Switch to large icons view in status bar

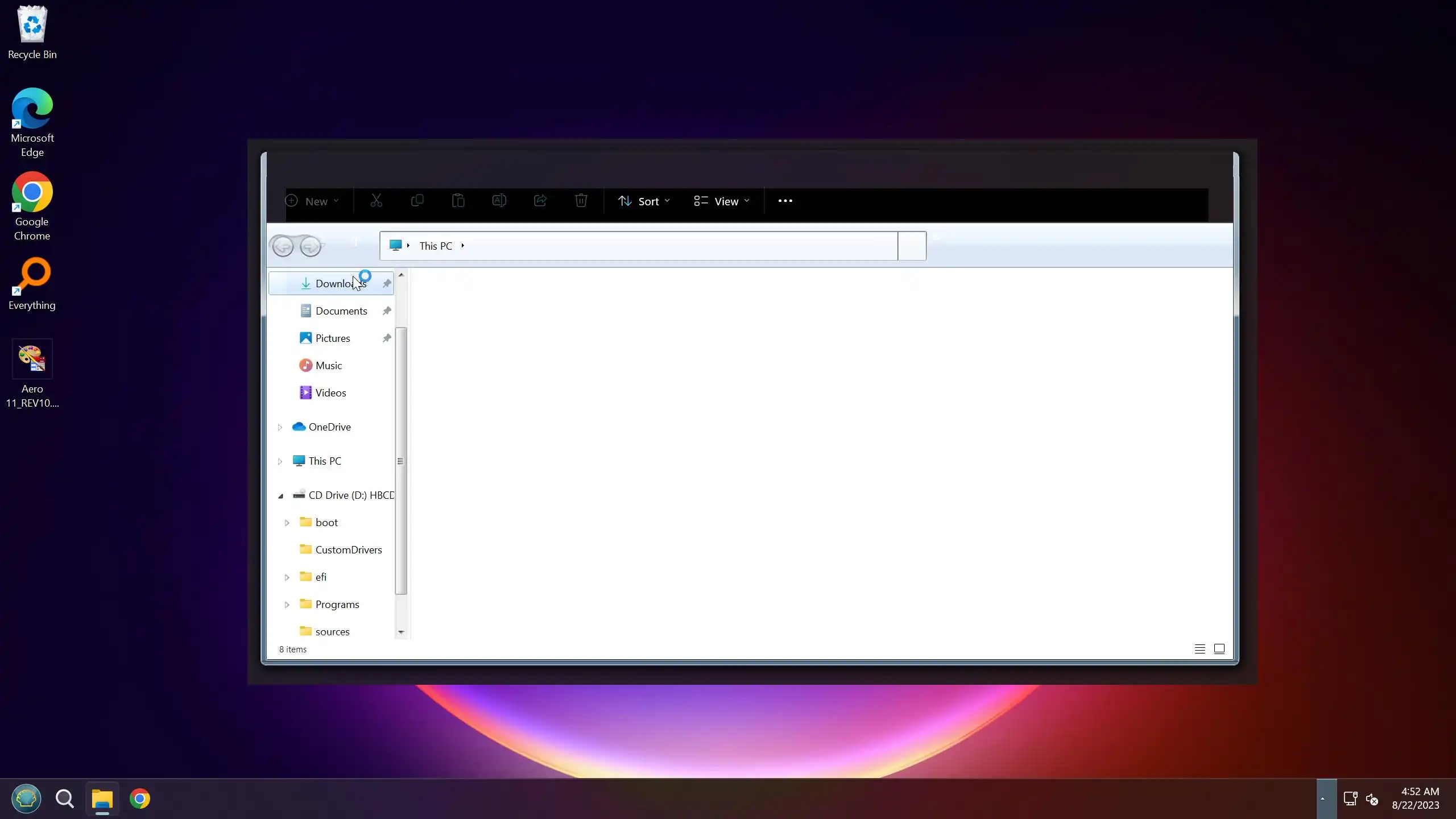point(1219,649)
